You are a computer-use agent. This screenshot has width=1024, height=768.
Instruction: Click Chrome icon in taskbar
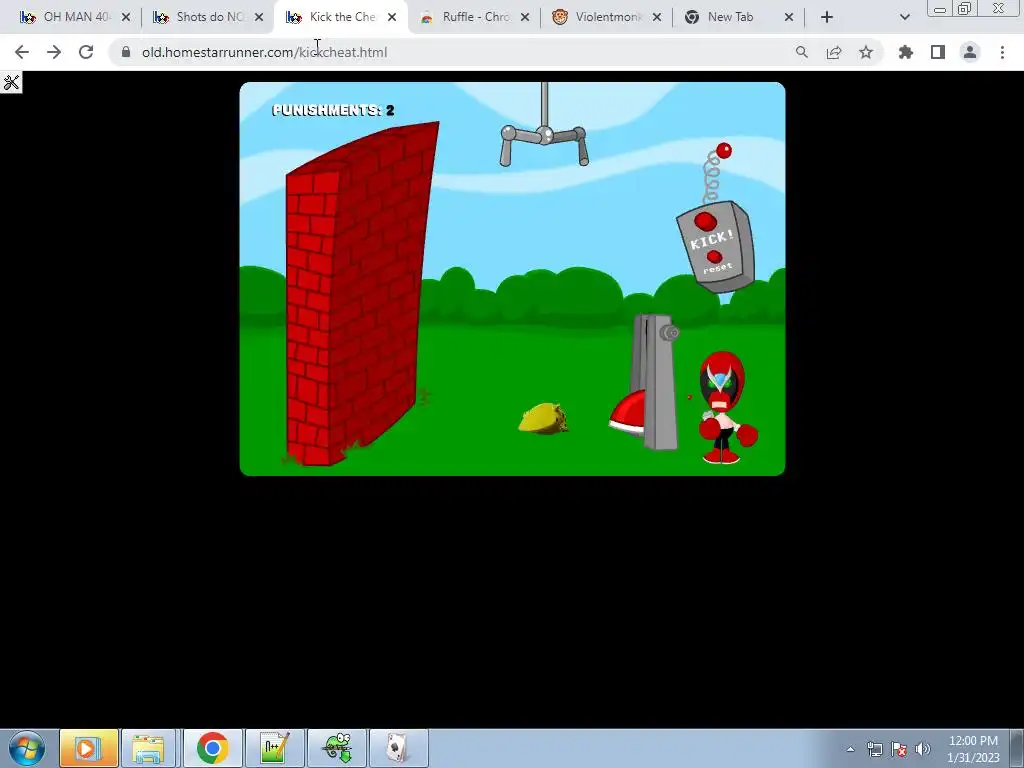pos(212,748)
